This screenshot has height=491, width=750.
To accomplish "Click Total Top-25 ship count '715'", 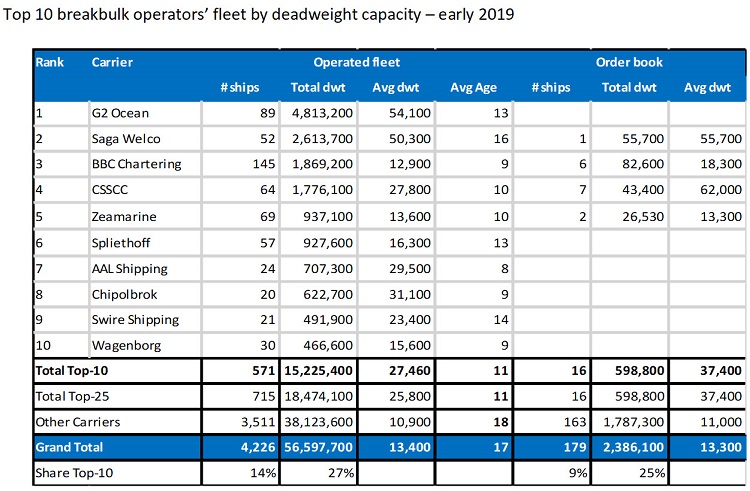I will point(265,397).
